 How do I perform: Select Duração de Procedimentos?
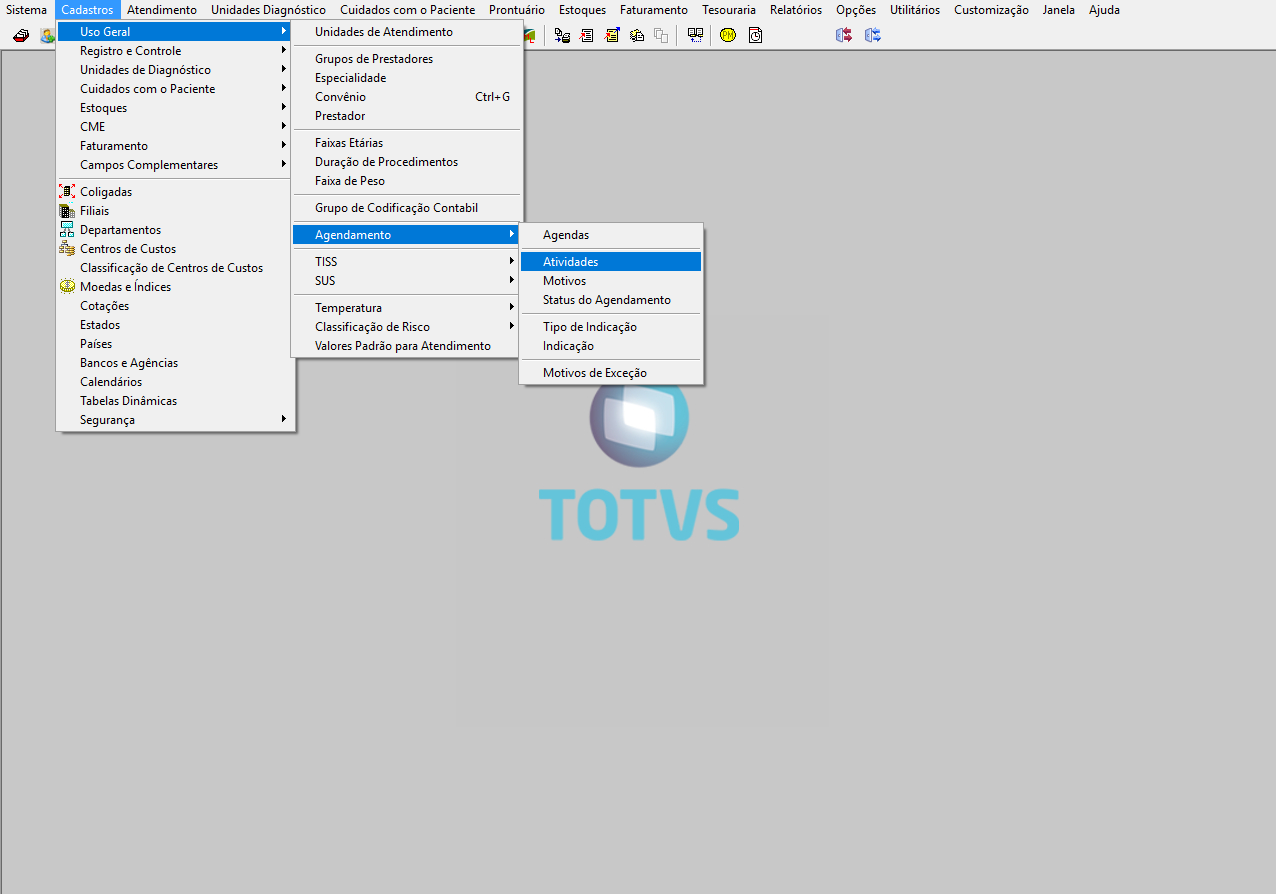(406, 162)
